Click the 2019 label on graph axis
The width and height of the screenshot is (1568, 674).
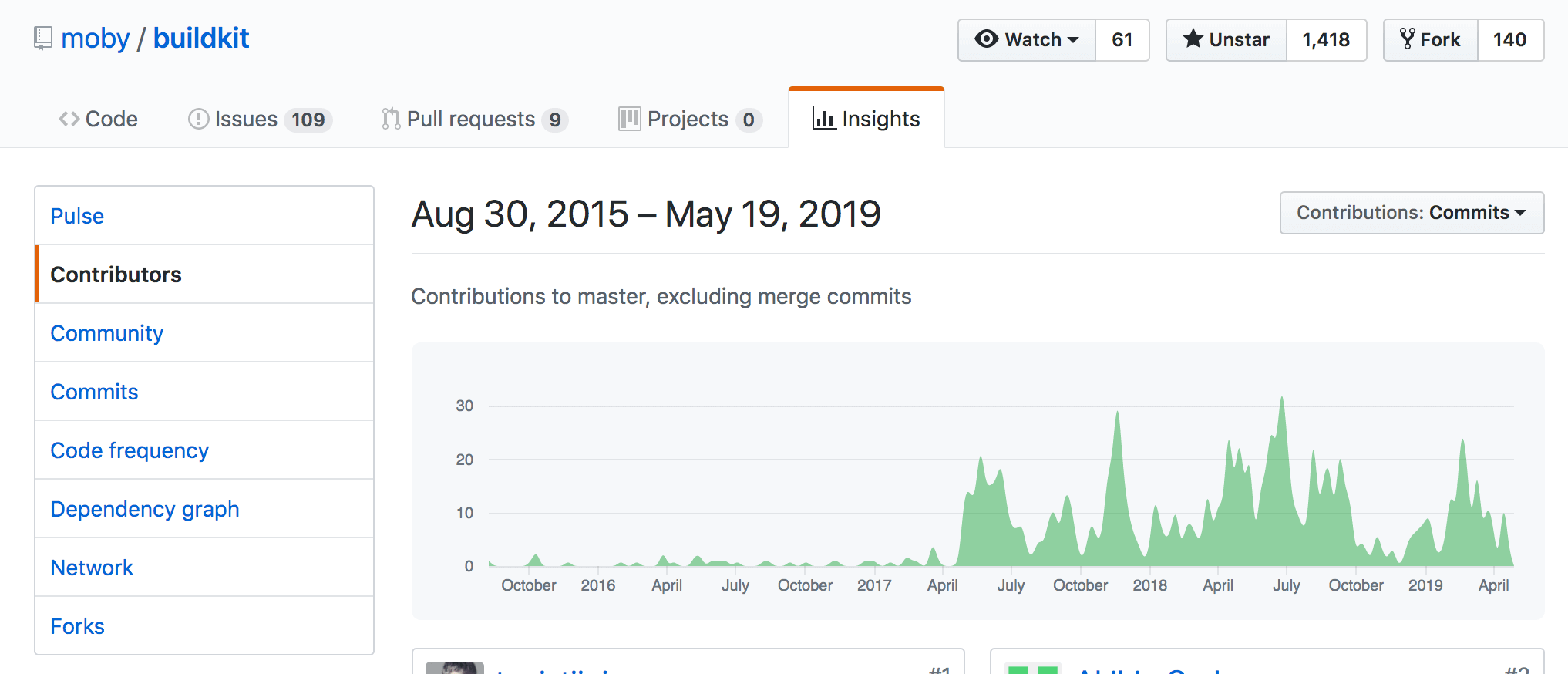(x=1425, y=585)
